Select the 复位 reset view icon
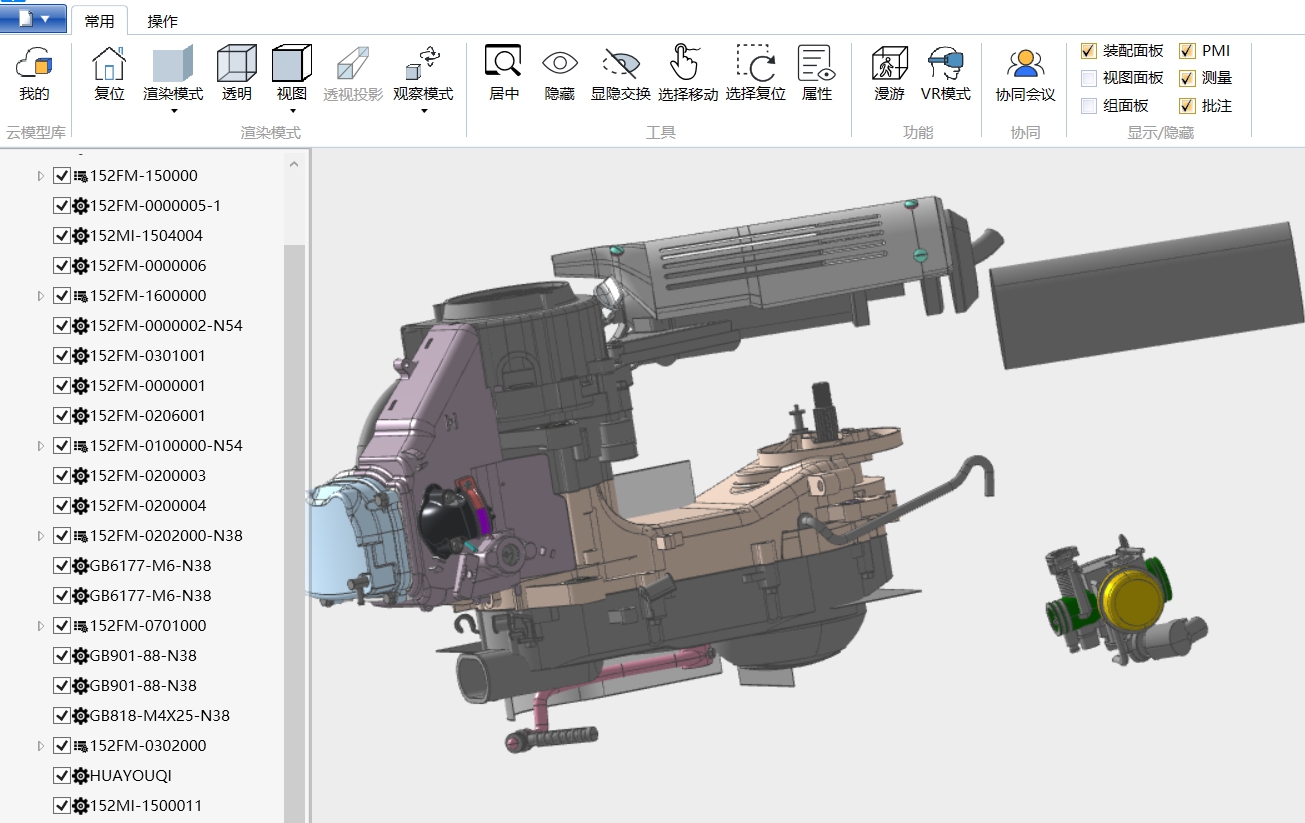The image size is (1305, 823). (107, 70)
